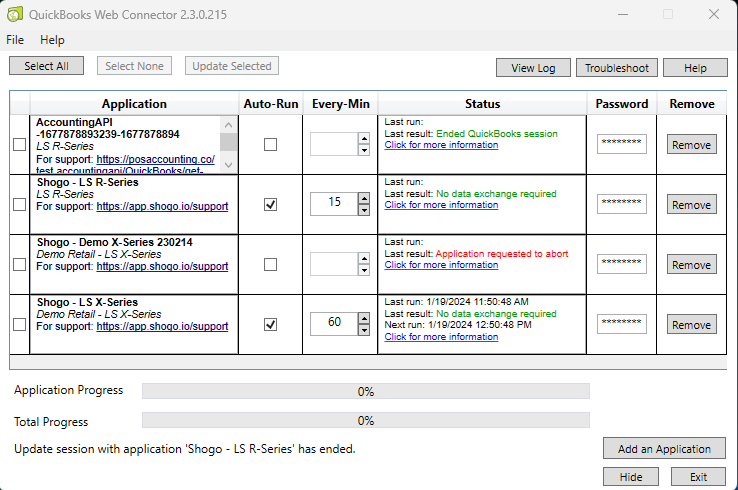Click the Shogo - LS X-Series password field
Viewport: 738px width, 490px height.
coord(622,324)
